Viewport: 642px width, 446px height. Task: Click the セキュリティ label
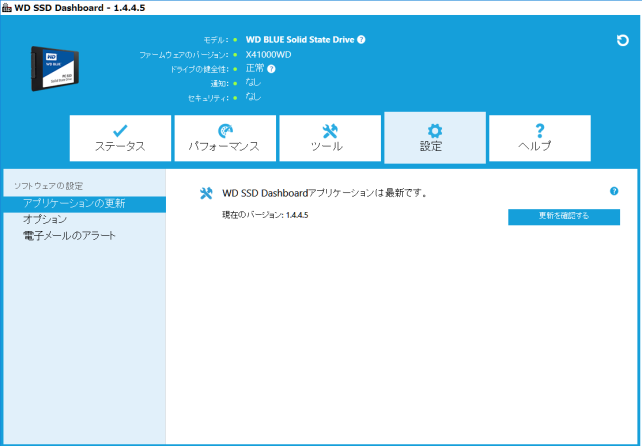click(x=208, y=98)
